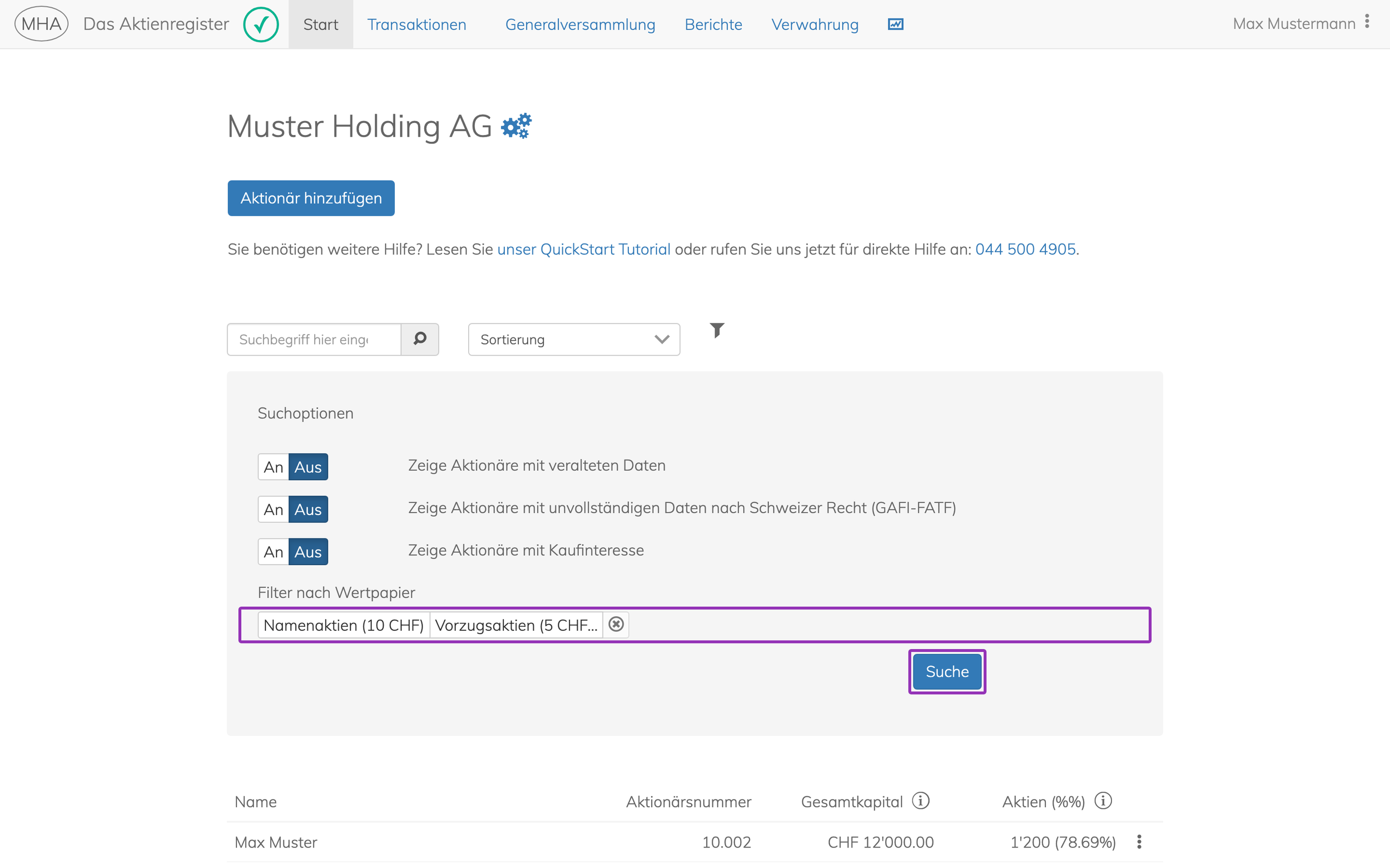Screen dimensions: 1390x868
Task: Click the Gesamtkapital column header text
Action: click(x=852, y=801)
